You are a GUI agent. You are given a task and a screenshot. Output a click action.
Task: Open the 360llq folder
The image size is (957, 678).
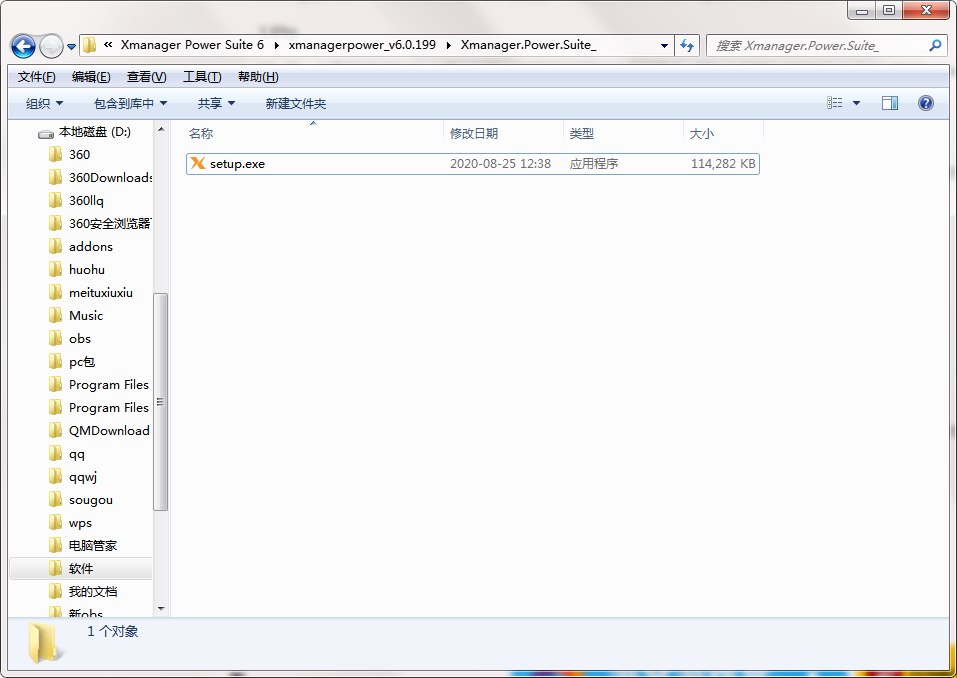point(86,201)
